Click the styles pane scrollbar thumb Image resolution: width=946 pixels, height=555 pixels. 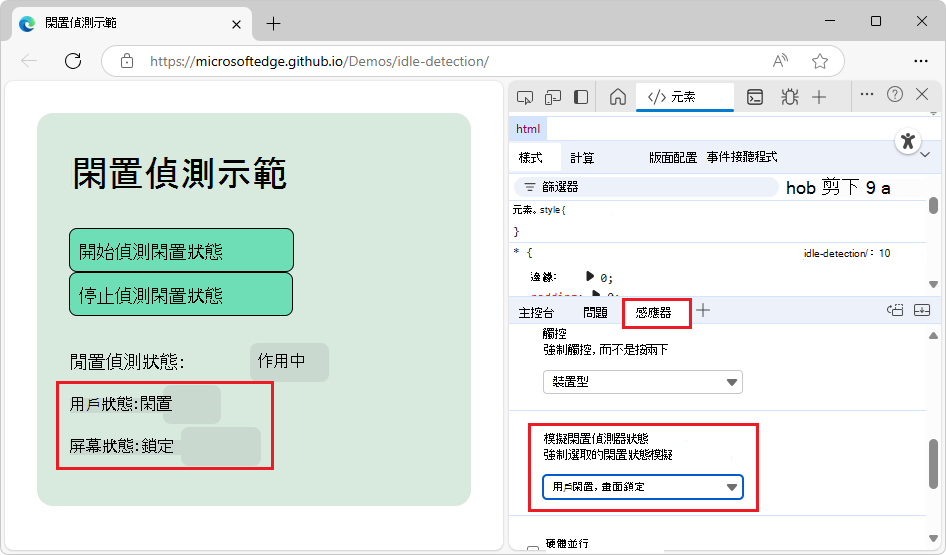tap(933, 205)
